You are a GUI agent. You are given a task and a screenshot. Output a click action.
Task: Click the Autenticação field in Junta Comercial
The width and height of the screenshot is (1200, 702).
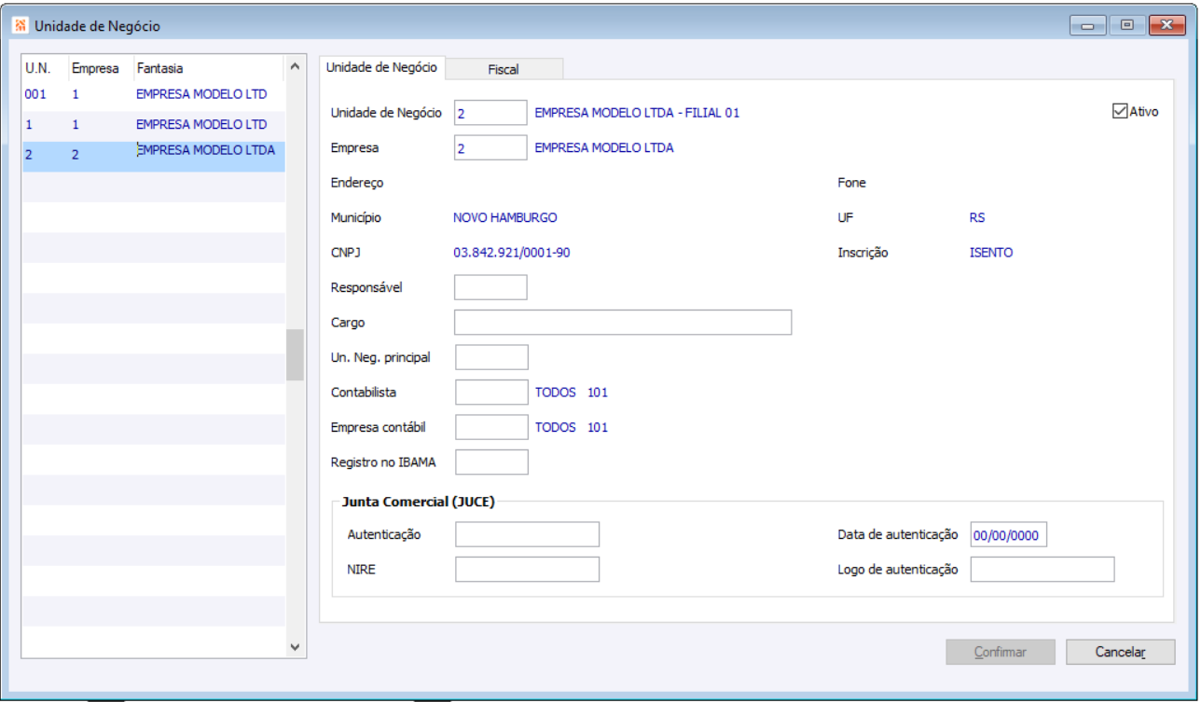click(527, 534)
